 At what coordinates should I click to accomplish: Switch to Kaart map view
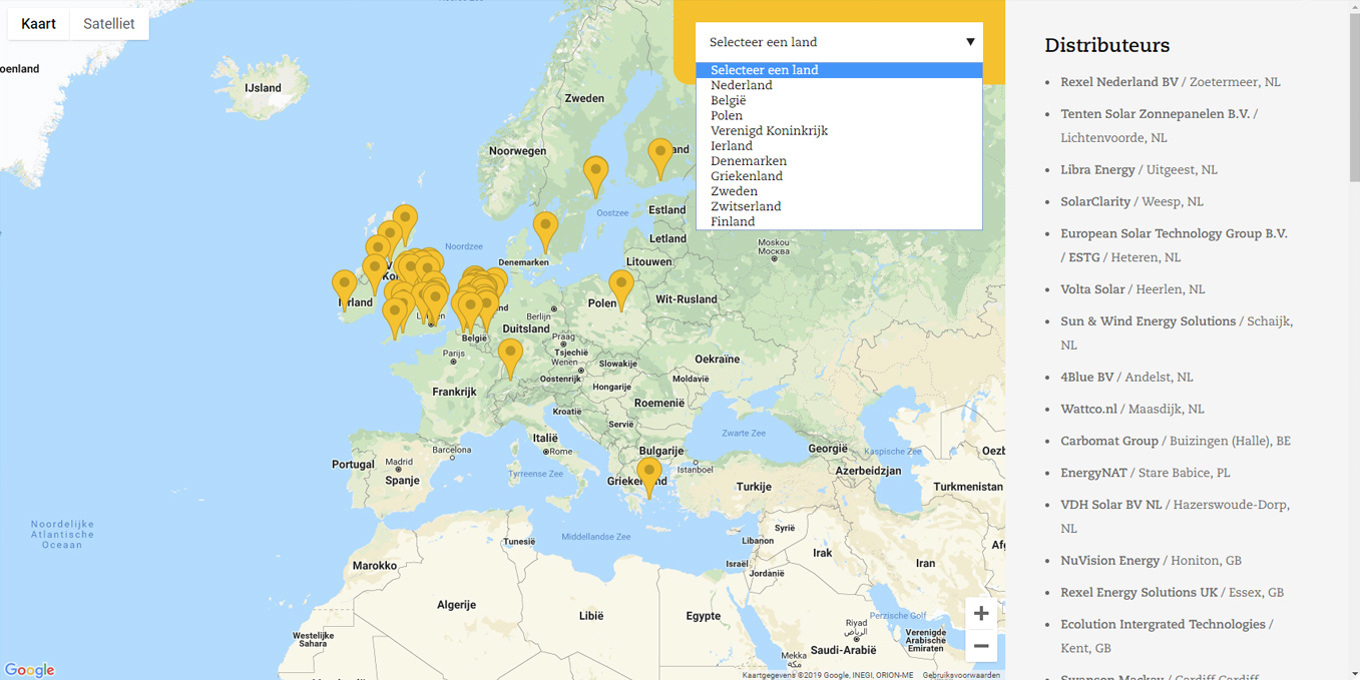(39, 24)
